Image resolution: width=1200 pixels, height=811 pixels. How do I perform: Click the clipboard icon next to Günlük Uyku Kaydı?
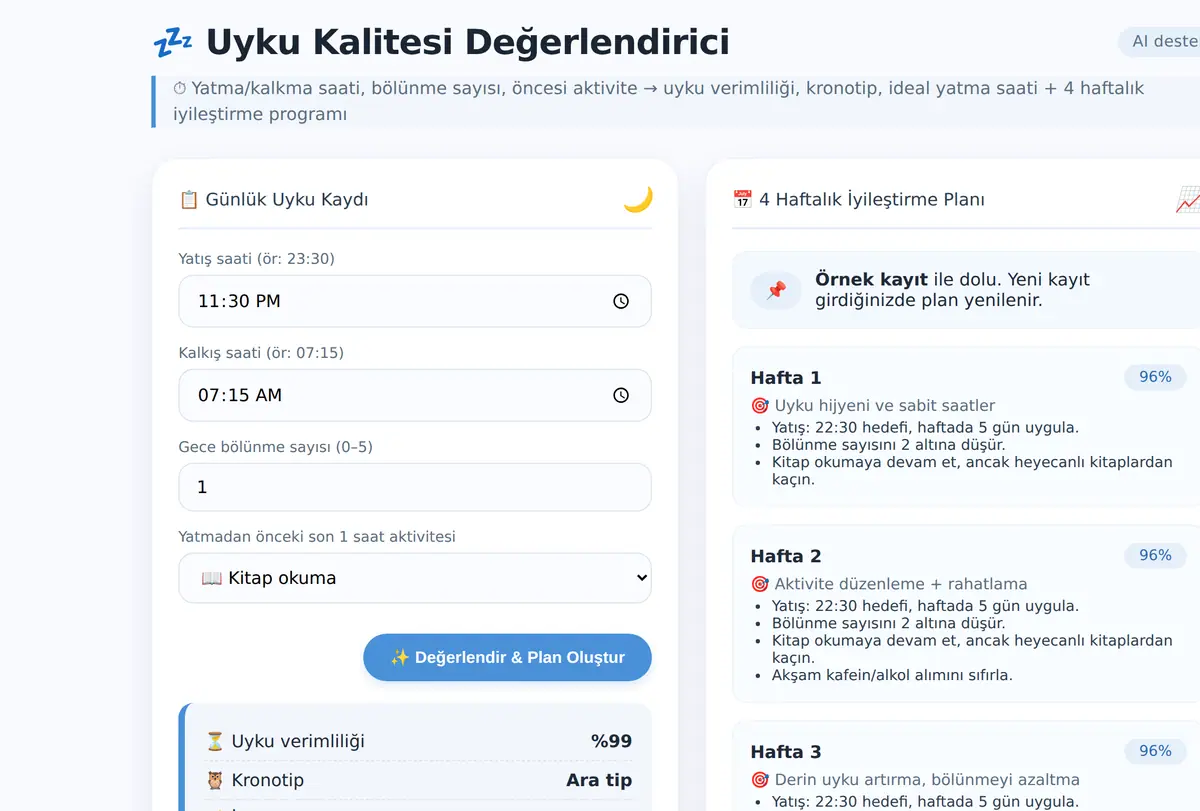coord(189,199)
